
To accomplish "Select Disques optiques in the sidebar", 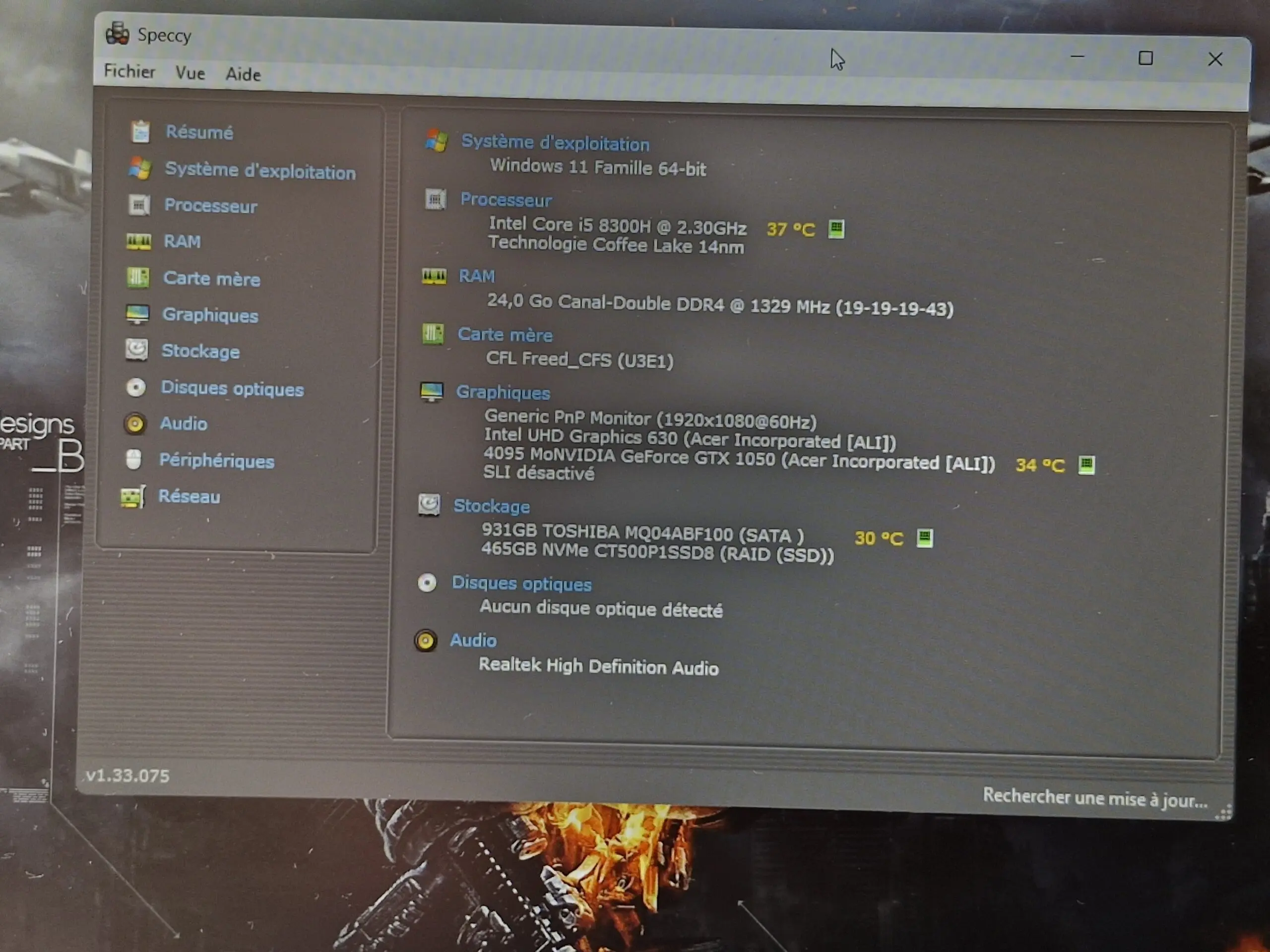I will [x=232, y=389].
